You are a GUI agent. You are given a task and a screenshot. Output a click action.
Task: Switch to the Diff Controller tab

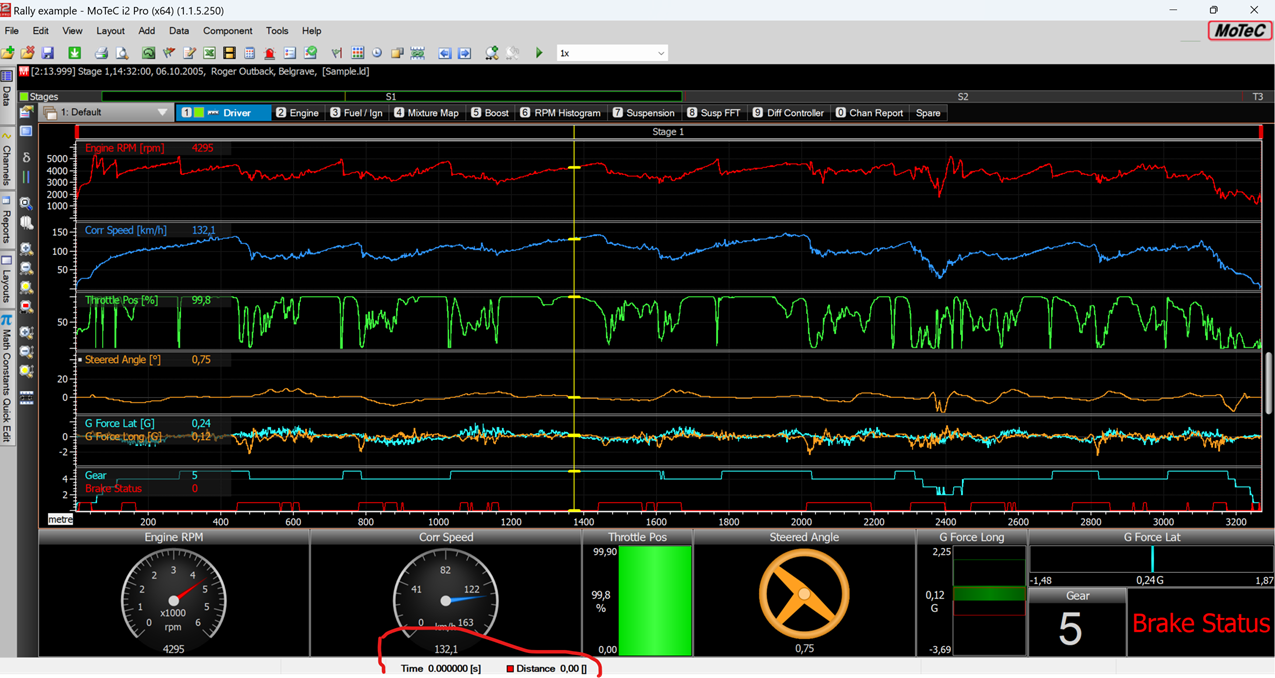pyautogui.click(x=790, y=113)
